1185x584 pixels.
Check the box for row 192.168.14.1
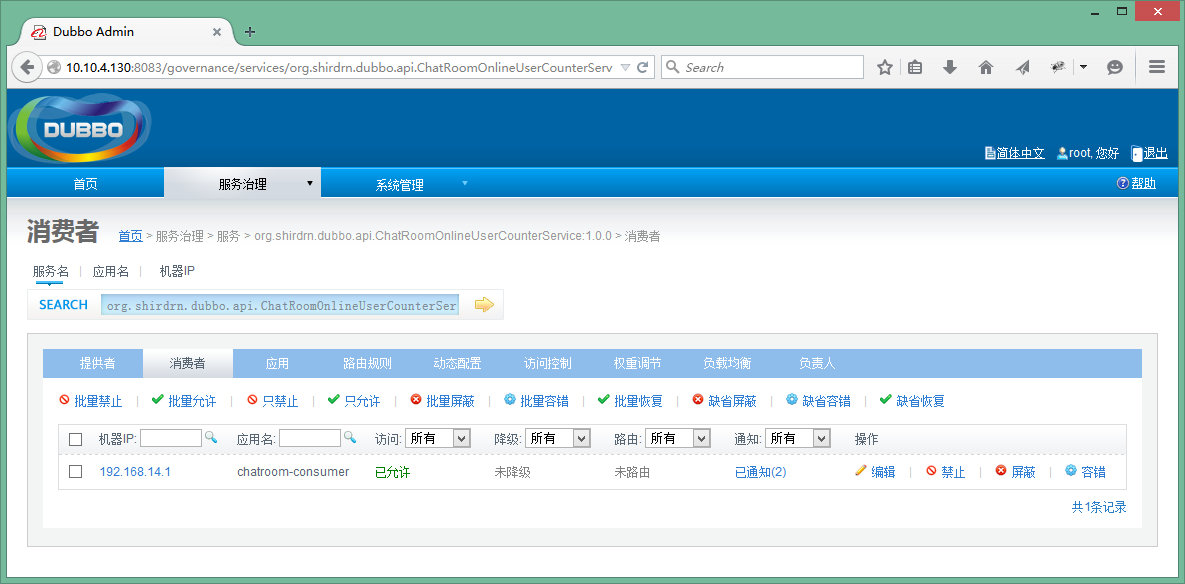pos(76,472)
